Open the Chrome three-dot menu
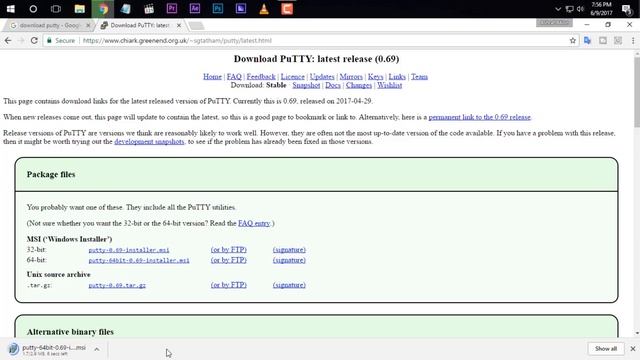 tap(633, 40)
